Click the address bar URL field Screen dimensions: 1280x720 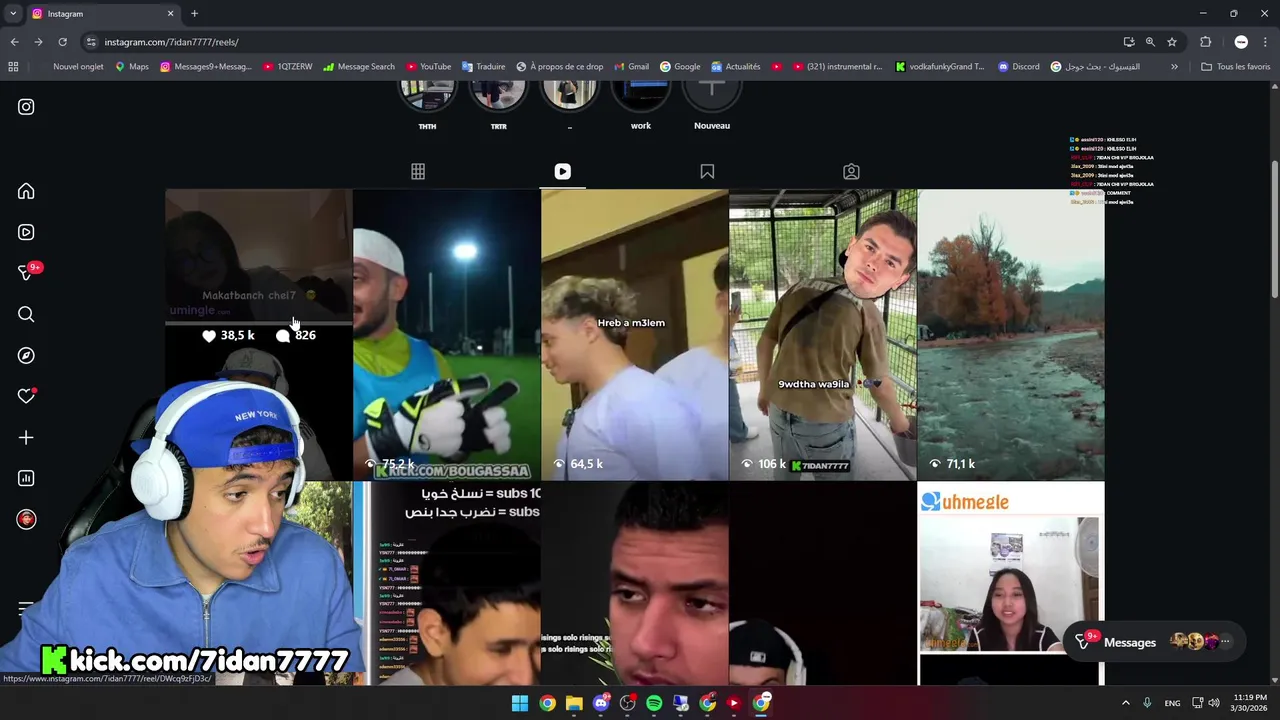[600, 42]
